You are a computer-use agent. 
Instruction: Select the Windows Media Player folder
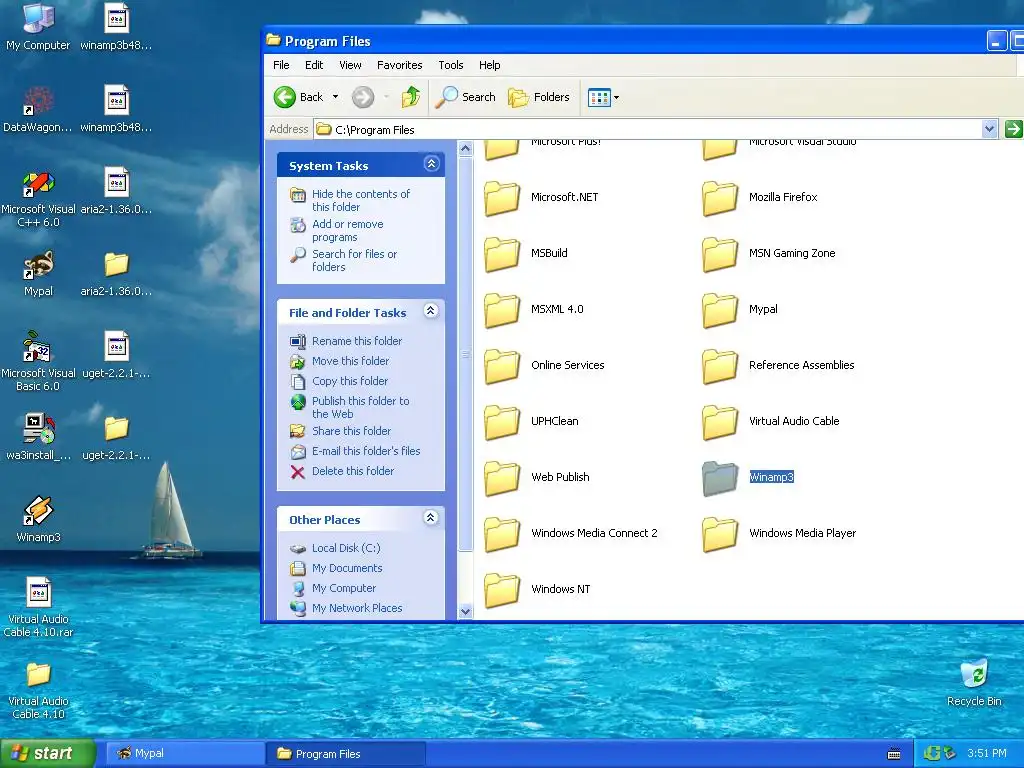779,534
